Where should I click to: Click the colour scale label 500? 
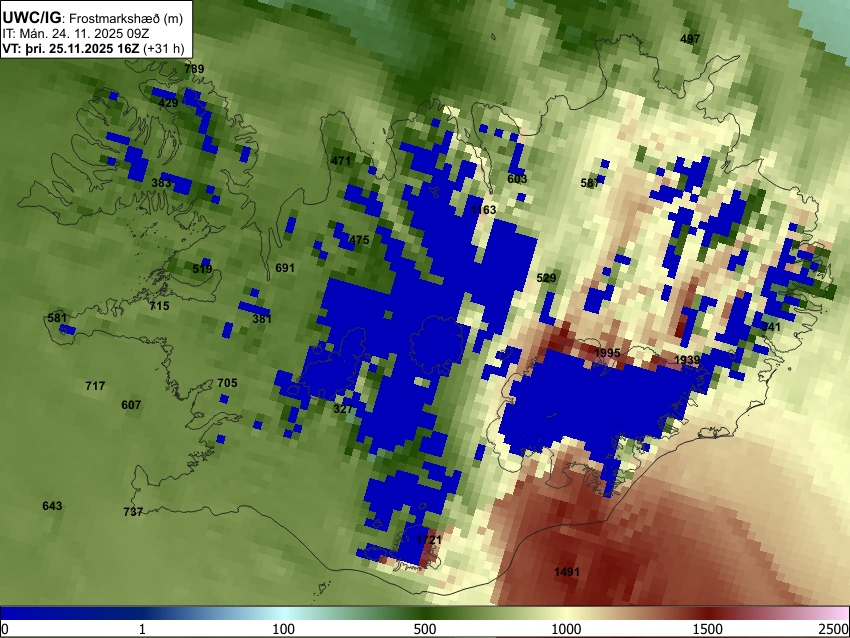tap(424, 629)
